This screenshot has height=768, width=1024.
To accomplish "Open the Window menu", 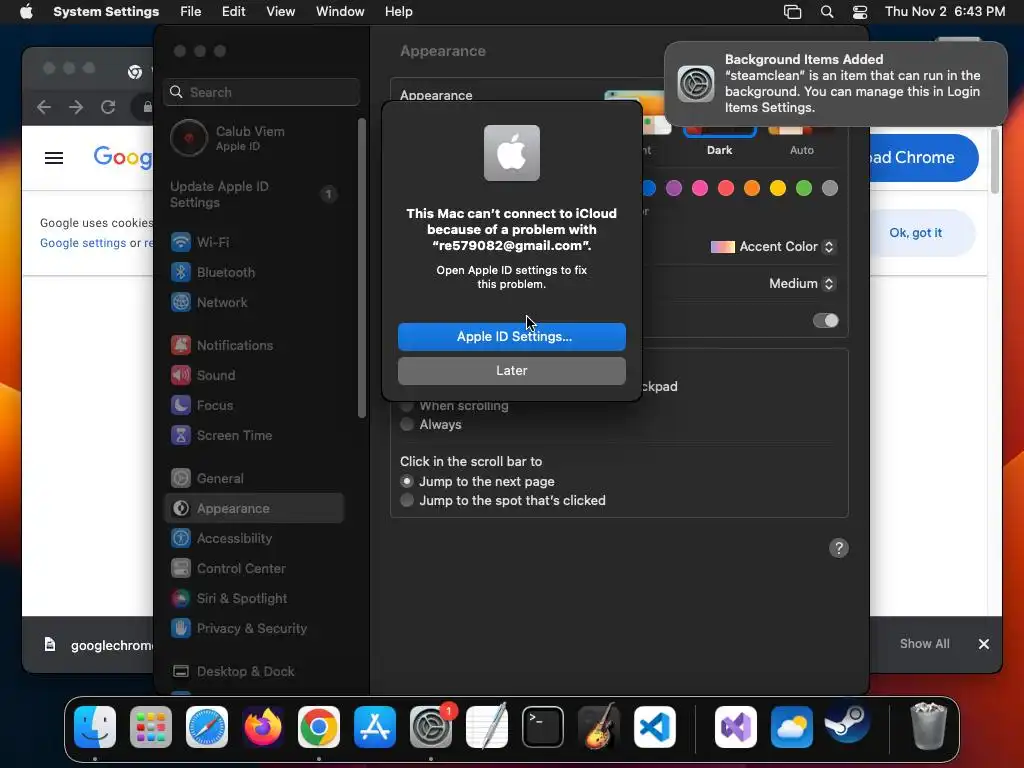I will point(340,12).
